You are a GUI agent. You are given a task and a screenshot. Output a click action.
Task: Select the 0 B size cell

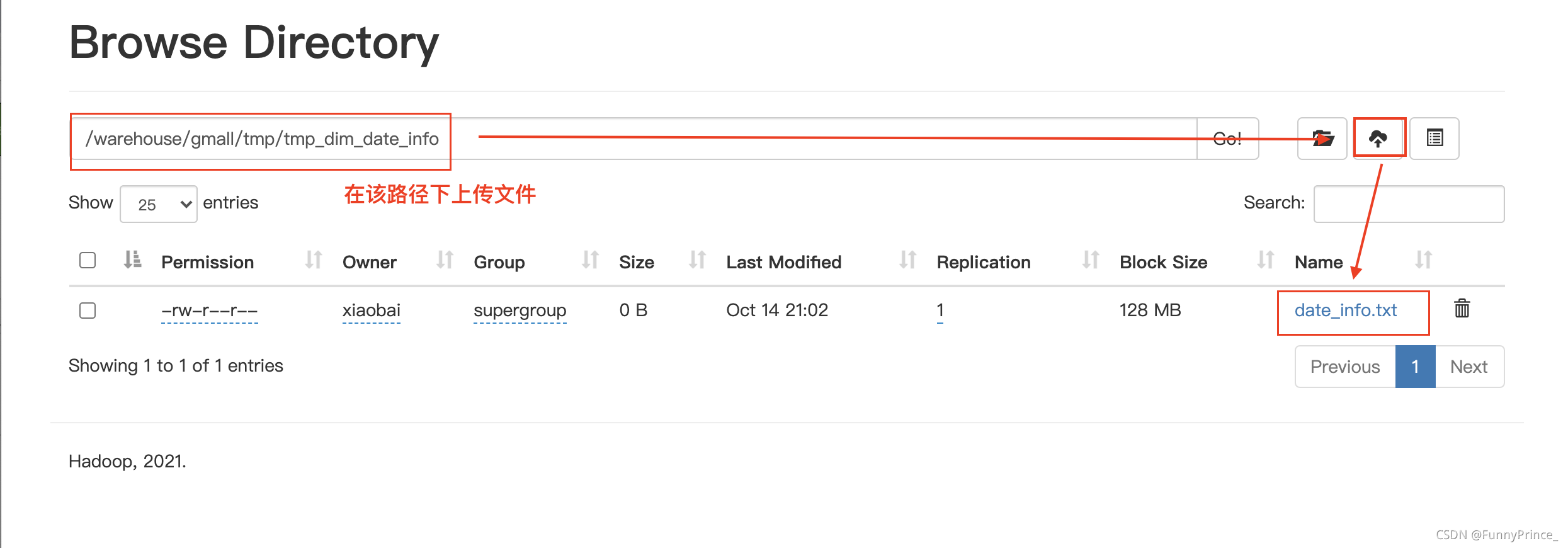[633, 310]
